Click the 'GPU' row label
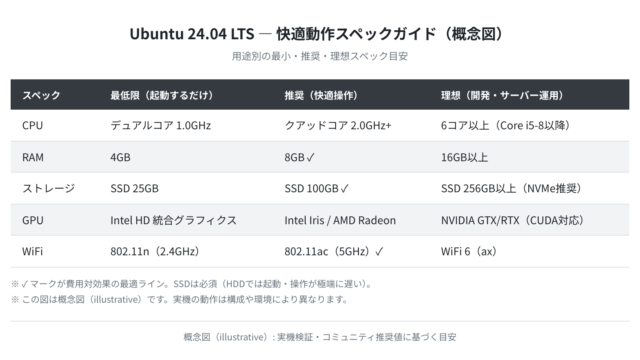Image resolution: width=640 pixels, height=360 pixels. point(33,220)
